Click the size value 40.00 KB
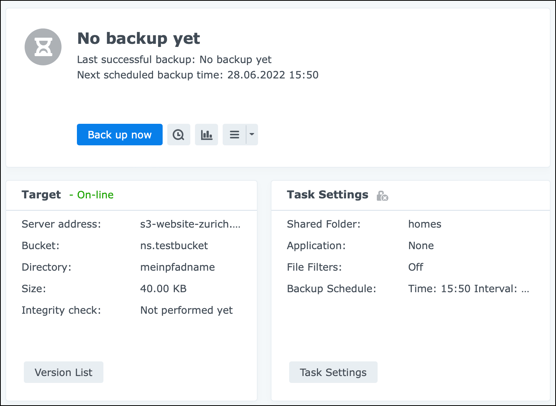This screenshot has width=556, height=406. point(163,289)
